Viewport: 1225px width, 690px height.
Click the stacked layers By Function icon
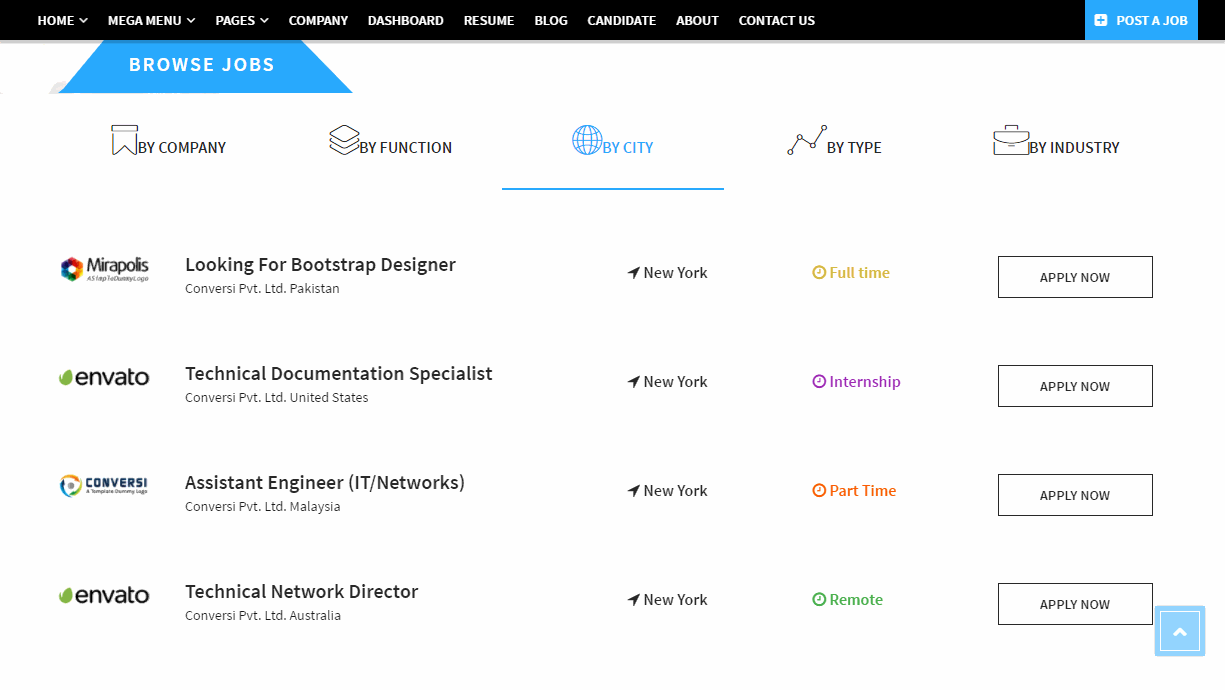point(344,140)
